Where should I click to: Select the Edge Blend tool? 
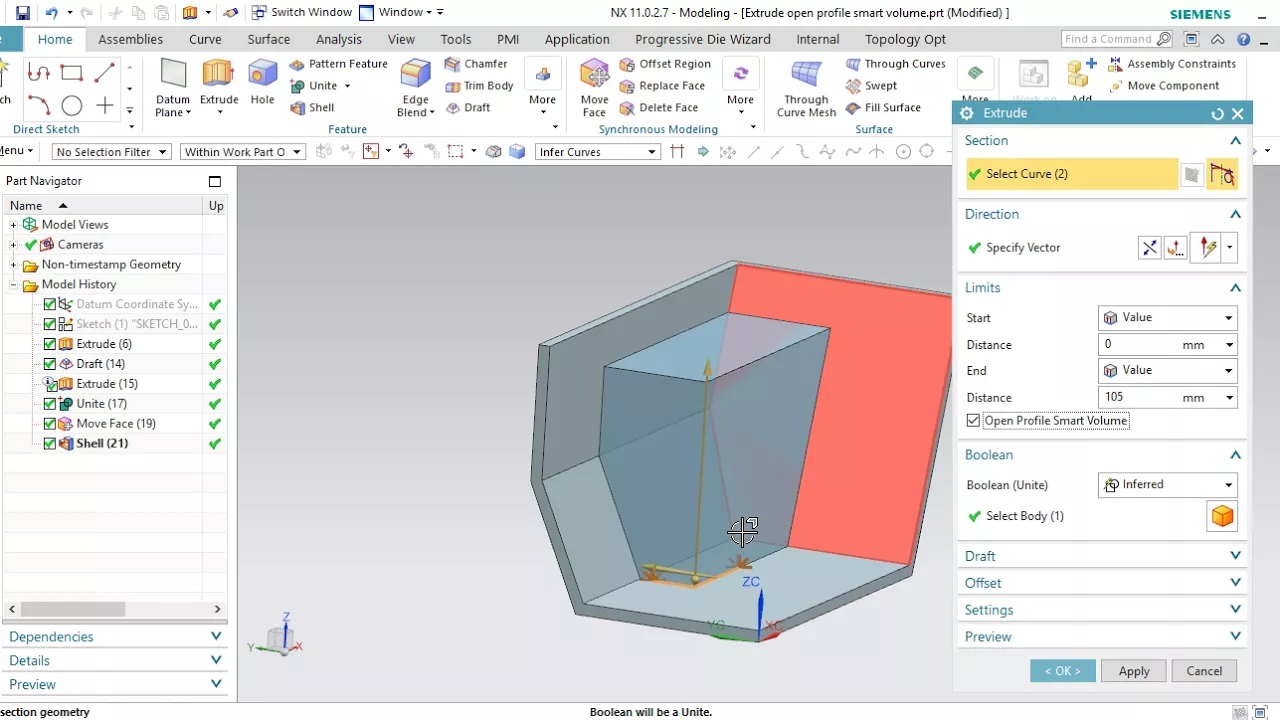click(x=416, y=88)
